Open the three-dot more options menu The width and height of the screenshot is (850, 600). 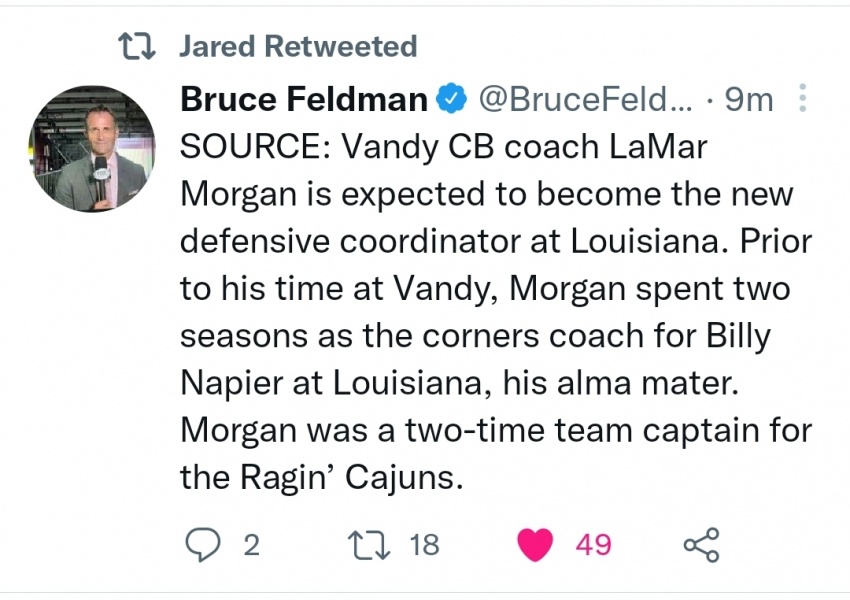(x=801, y=99)
